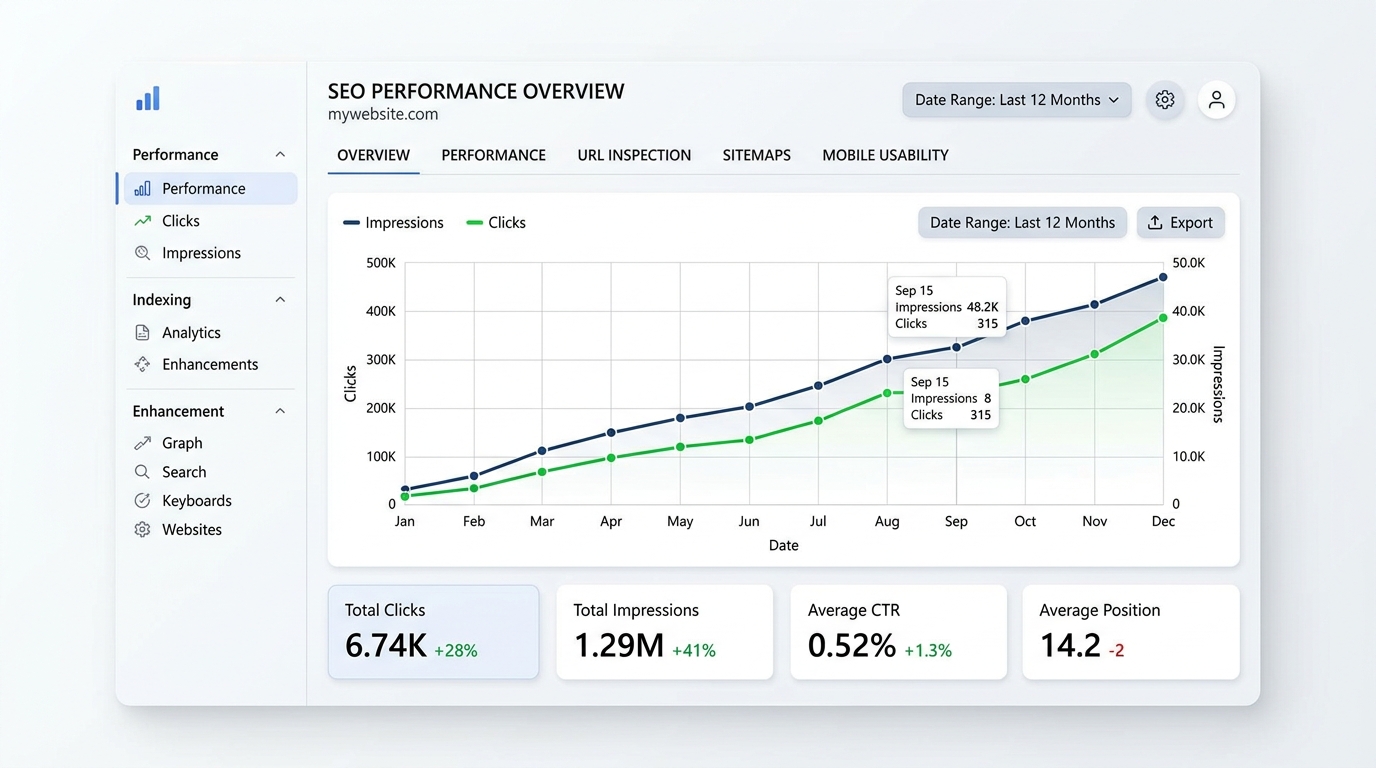This screenshot has width=1376, height=768.
Task: Click the Enhancements sparkle icon
Action: (x=142, y=364)
